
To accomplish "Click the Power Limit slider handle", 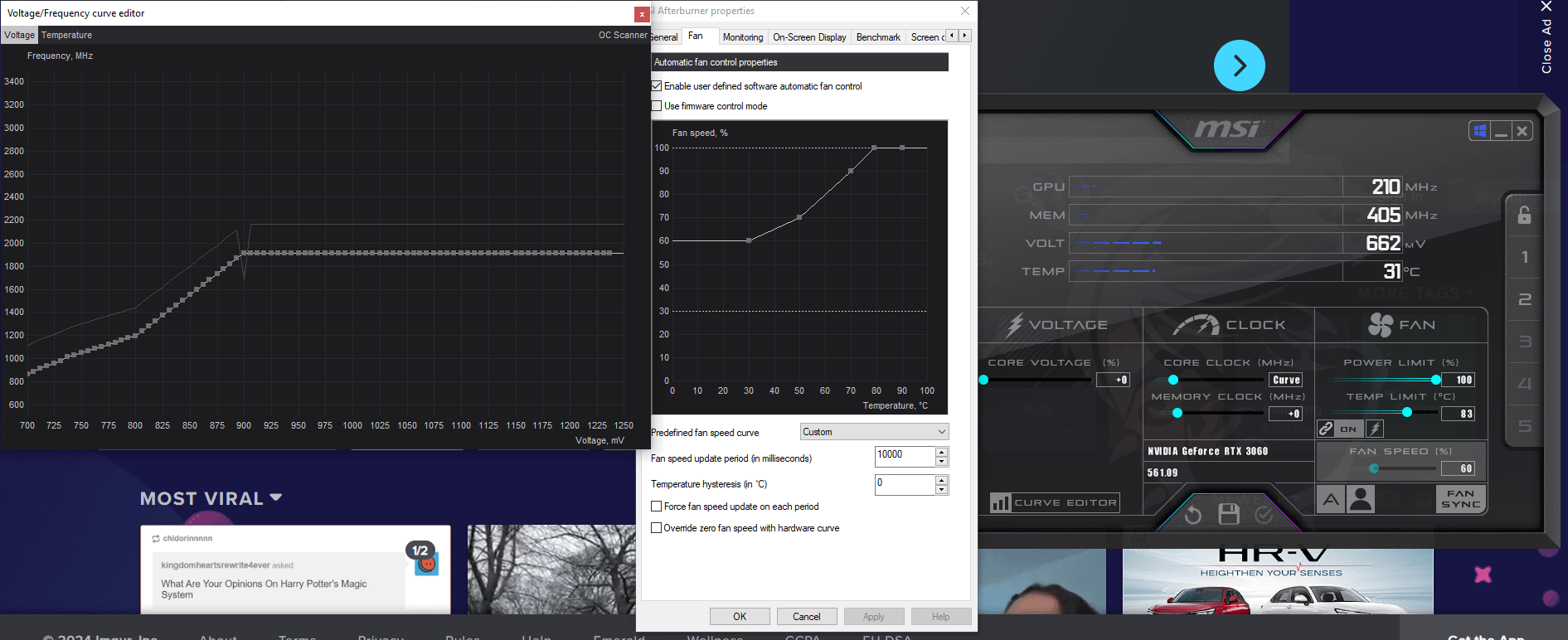I will (x=1436, y=380).
